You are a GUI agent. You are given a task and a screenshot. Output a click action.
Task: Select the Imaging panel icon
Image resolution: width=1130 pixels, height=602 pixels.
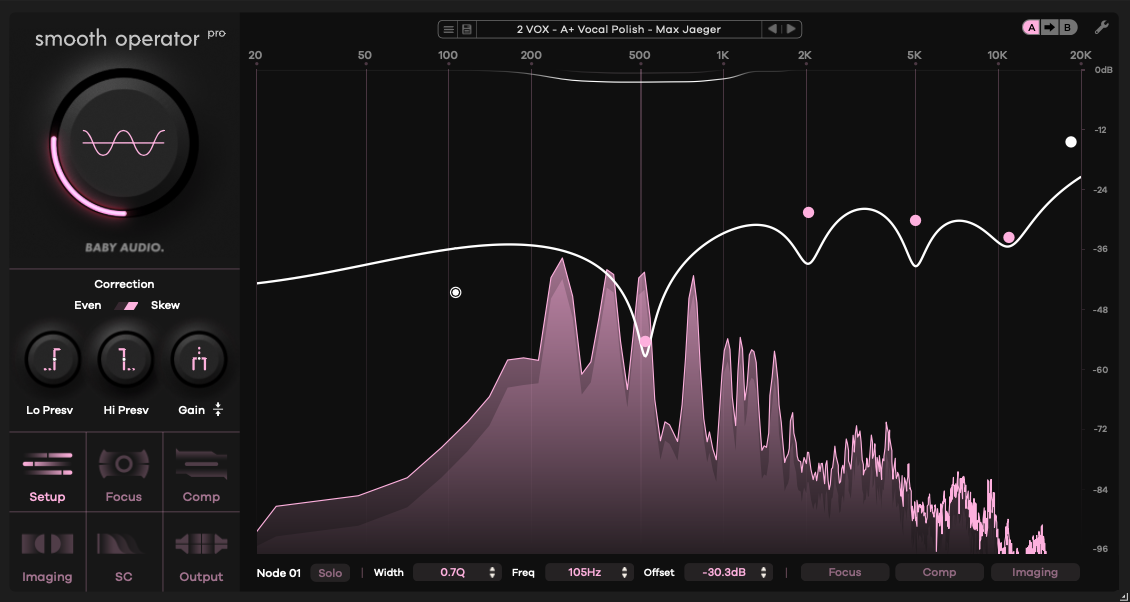[x=47, y=544]
